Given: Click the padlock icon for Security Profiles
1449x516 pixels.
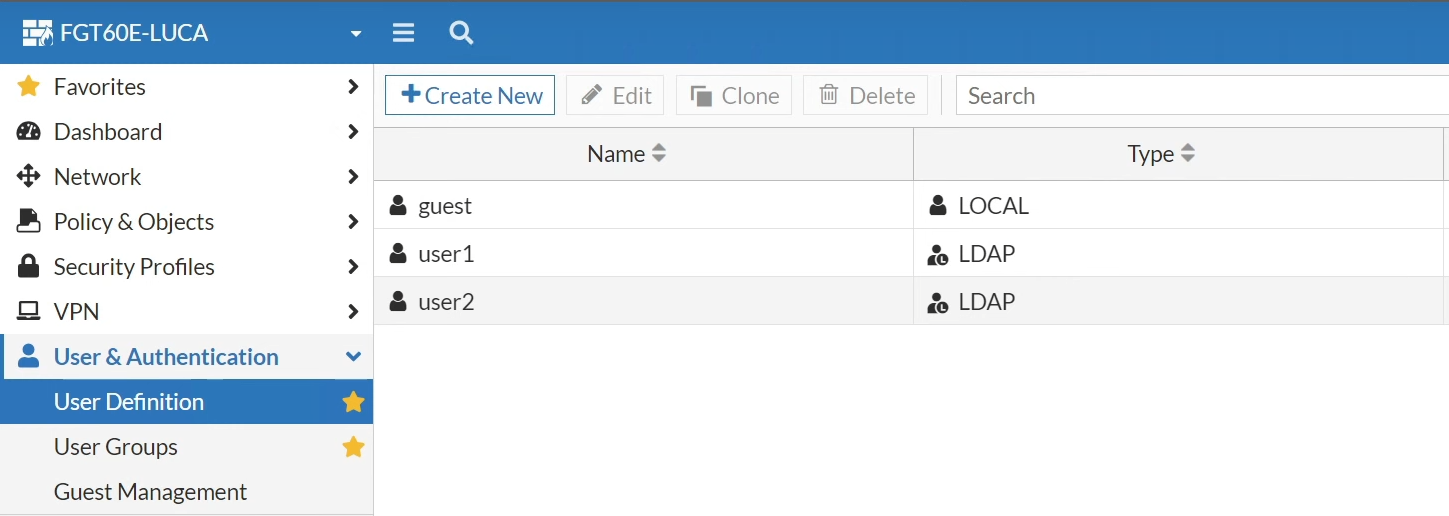Looking at the screenshot, I should point(29,267).
